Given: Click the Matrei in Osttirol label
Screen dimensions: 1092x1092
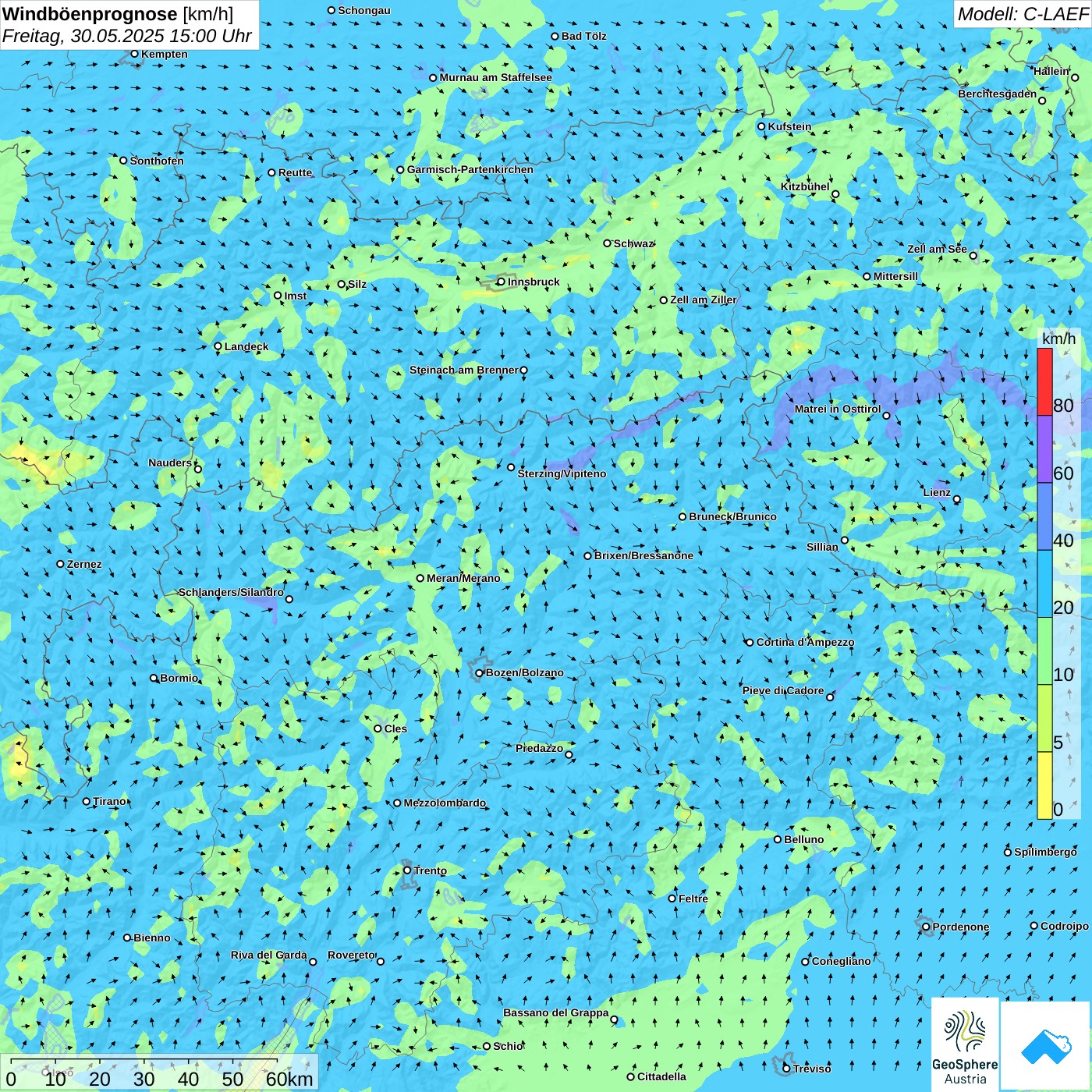Looking at the screenshot, I should click(x=838, y=409).
